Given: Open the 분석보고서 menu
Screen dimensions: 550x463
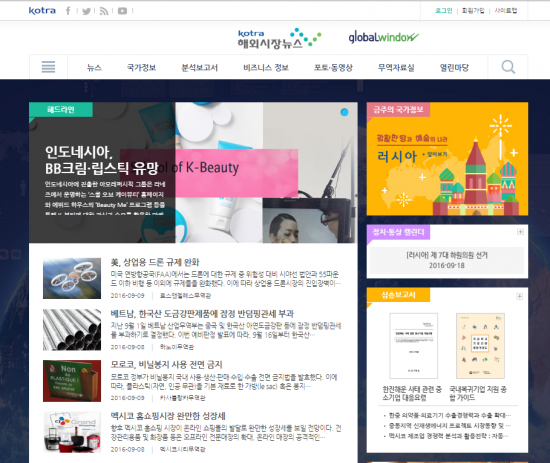Looking at the screenshot, I should [x=199, y=68].
